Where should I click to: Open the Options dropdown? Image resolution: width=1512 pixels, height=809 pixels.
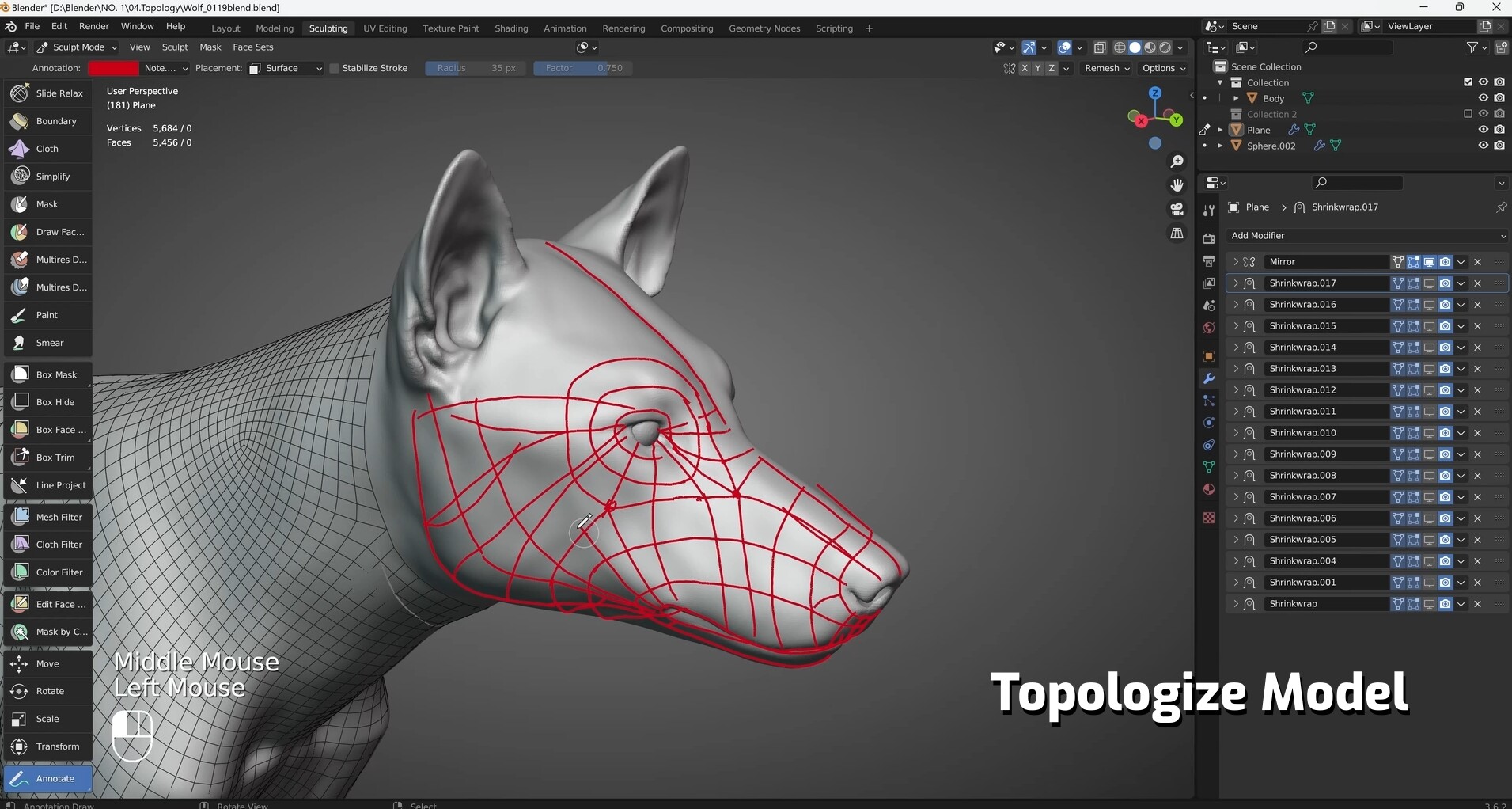pos(1162,68)
